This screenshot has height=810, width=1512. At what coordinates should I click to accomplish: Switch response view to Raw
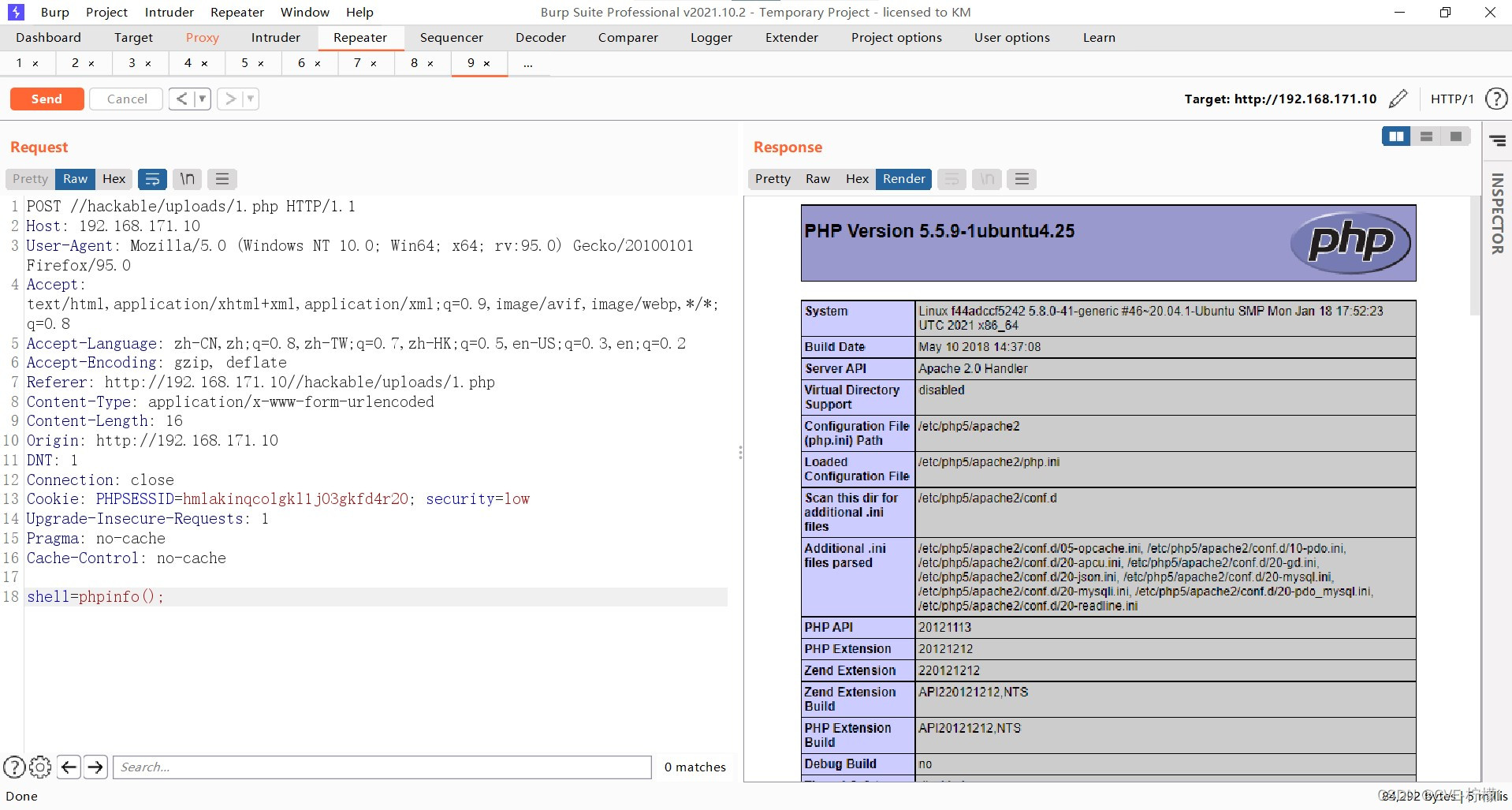point(817,179)
